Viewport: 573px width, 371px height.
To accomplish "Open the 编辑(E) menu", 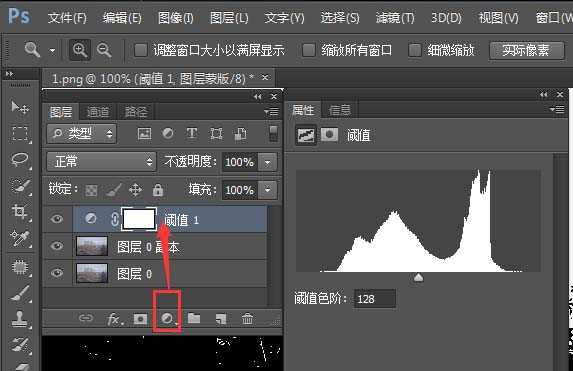I will coord(122,18).
